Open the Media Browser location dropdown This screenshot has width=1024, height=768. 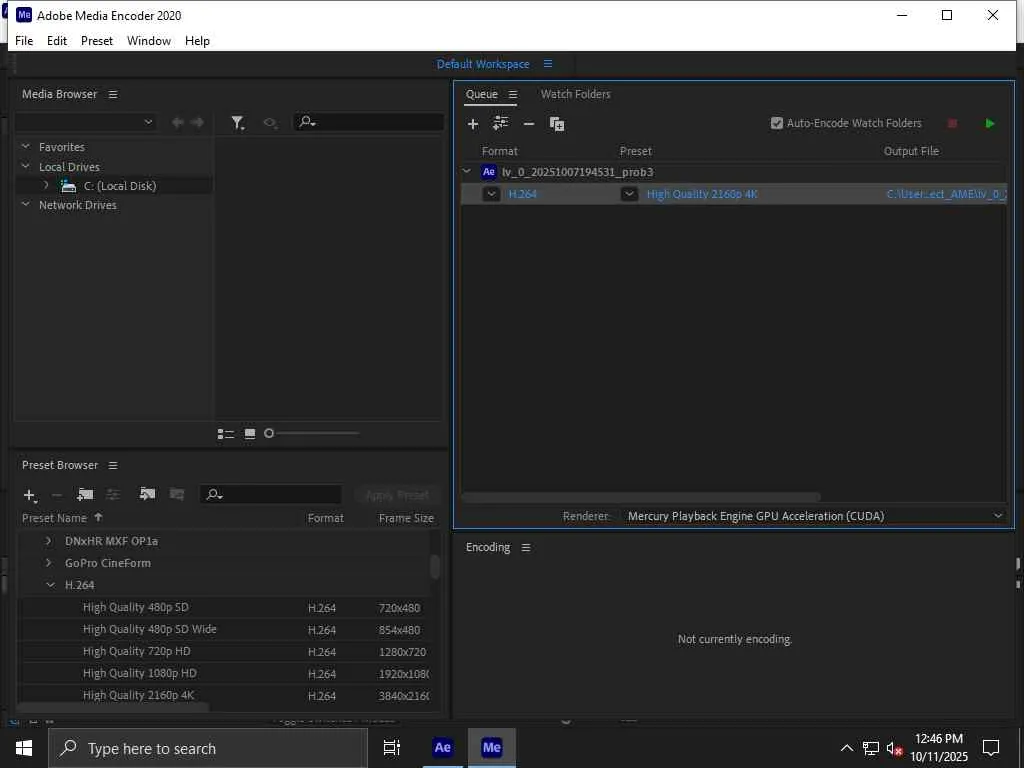(86, 122)
